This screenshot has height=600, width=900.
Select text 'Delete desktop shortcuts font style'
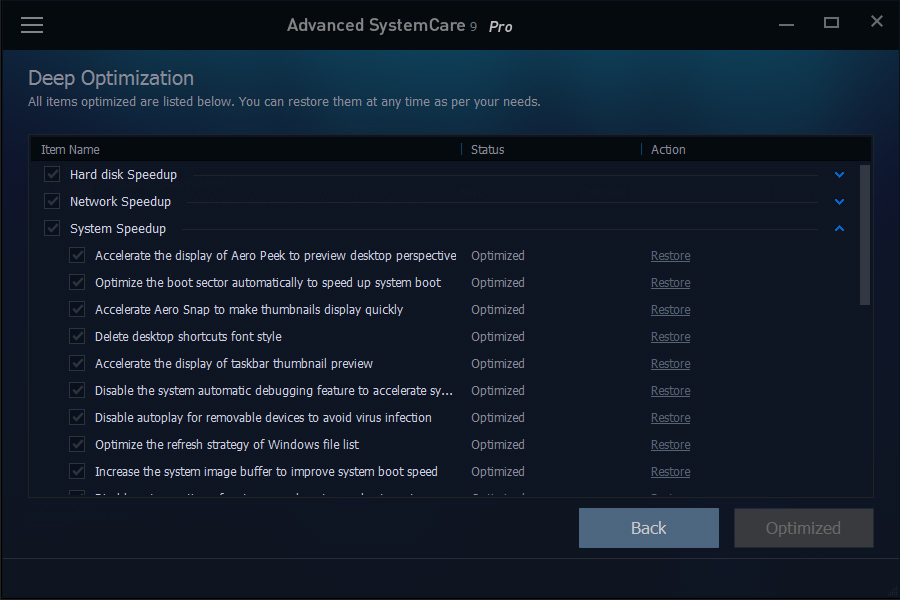point(188,336)
